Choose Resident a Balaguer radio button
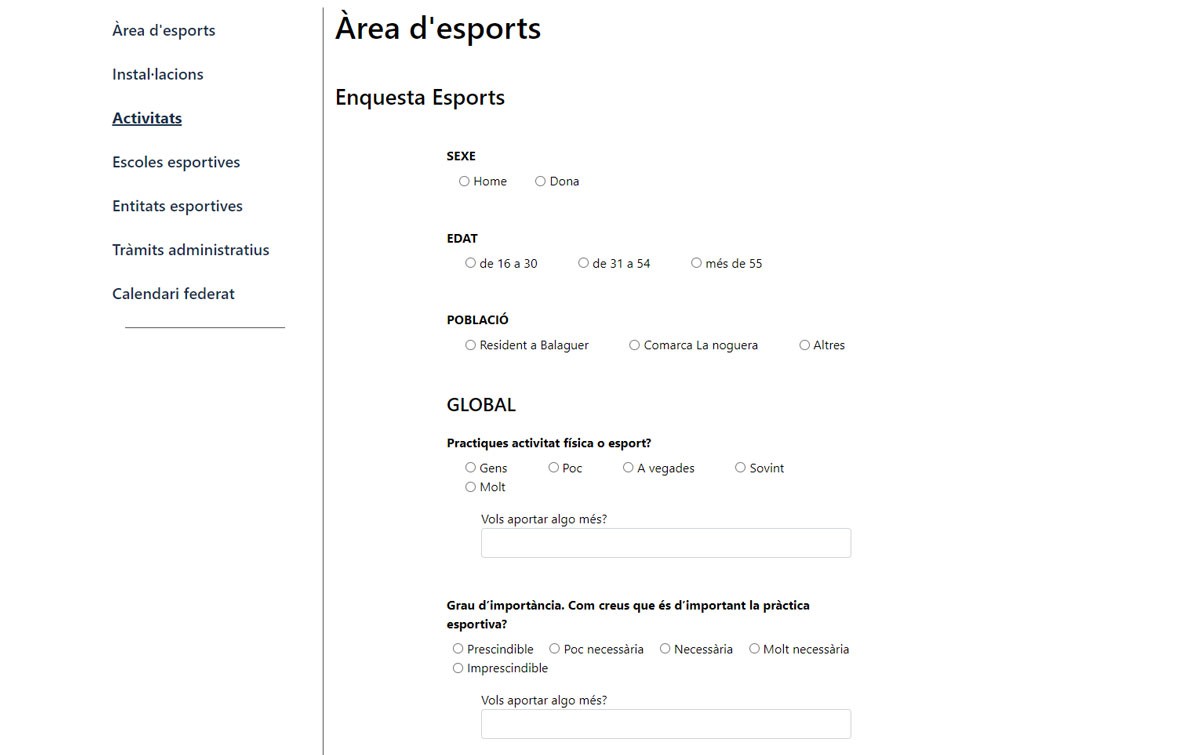The image size is (1200, 755). click(x=470, y=345)
